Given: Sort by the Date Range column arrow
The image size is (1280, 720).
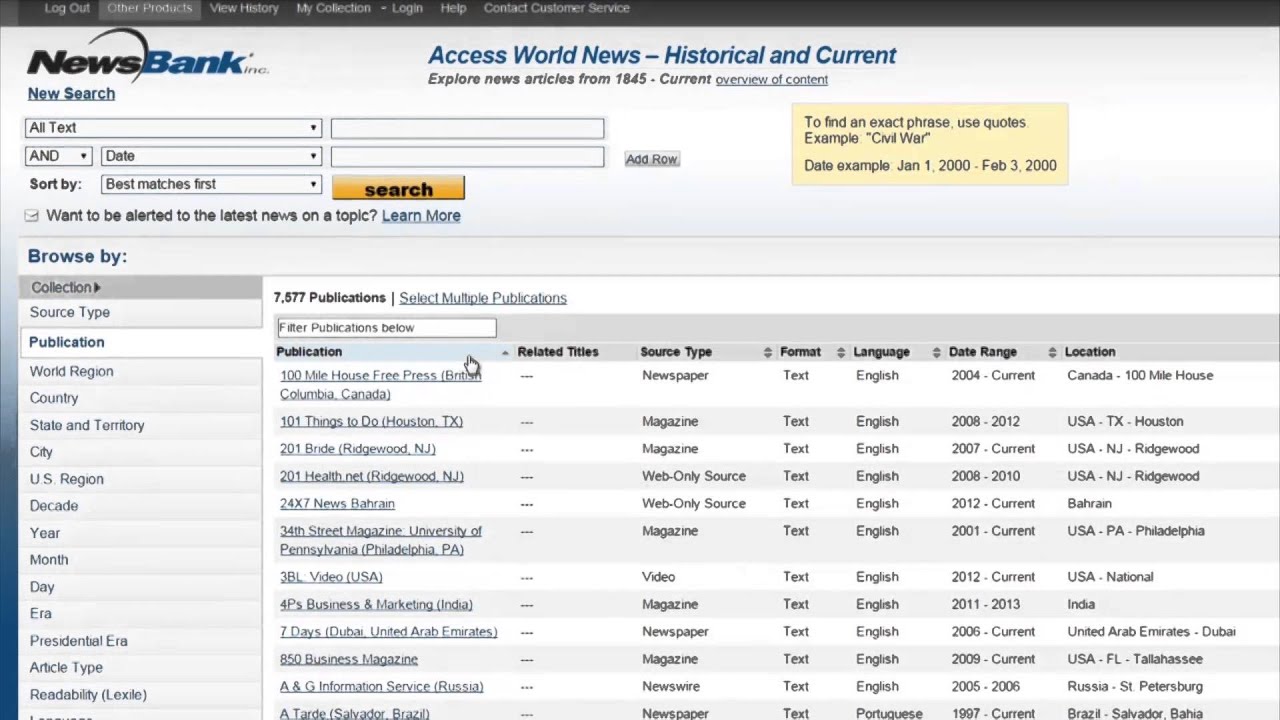Looking at the screenshot, I should [x=1052, y=352].
